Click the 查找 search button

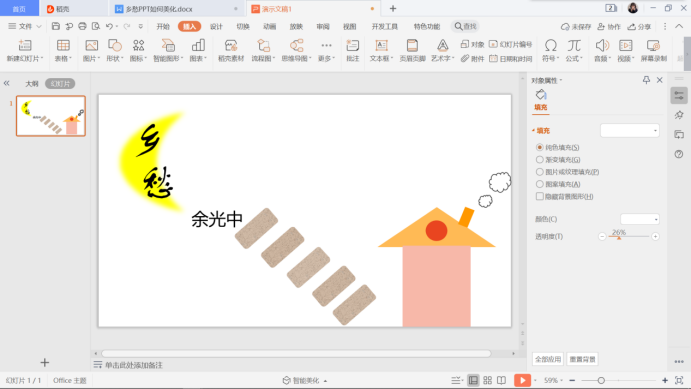(465, 26)
